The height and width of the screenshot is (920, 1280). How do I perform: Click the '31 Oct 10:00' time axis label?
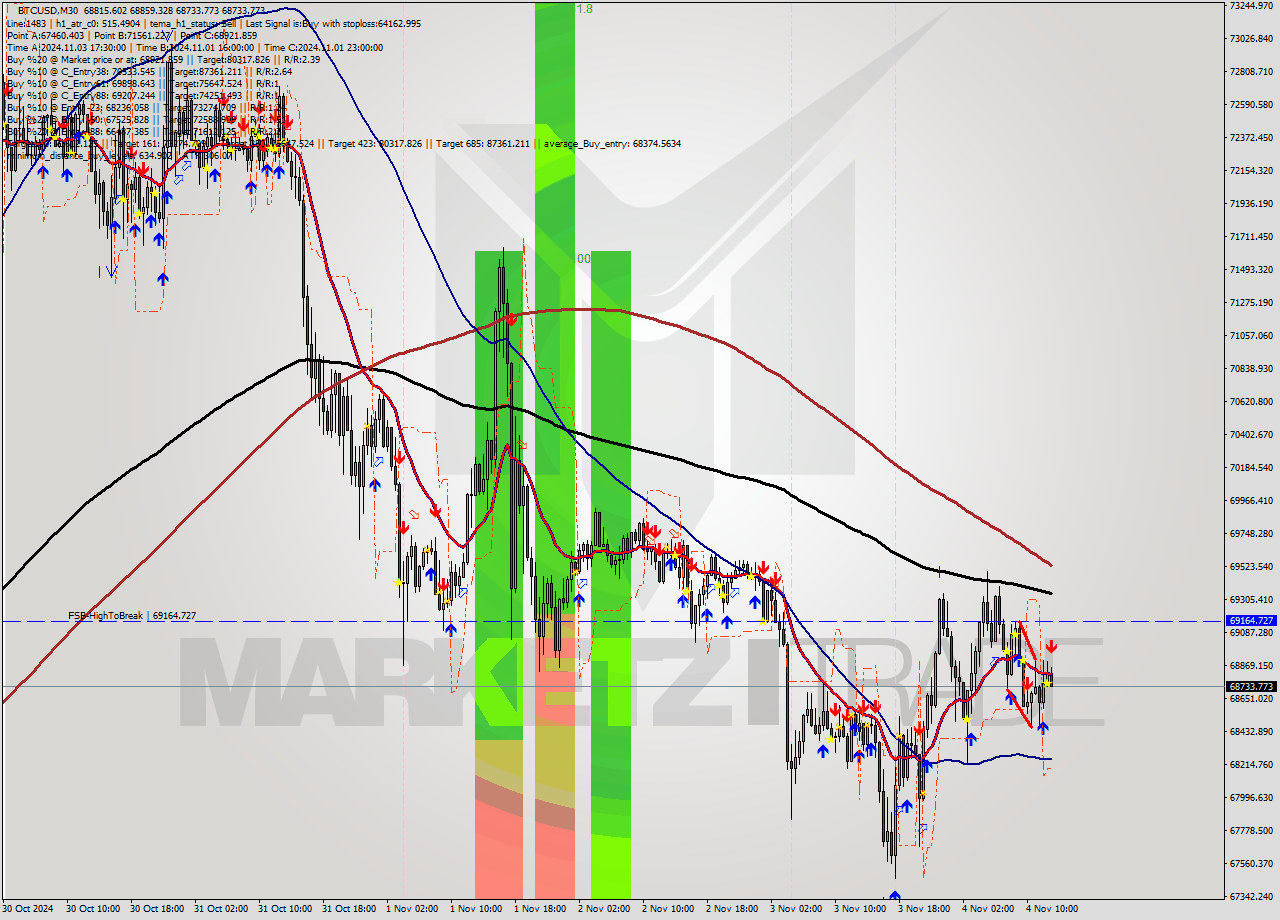coord(284,909)
